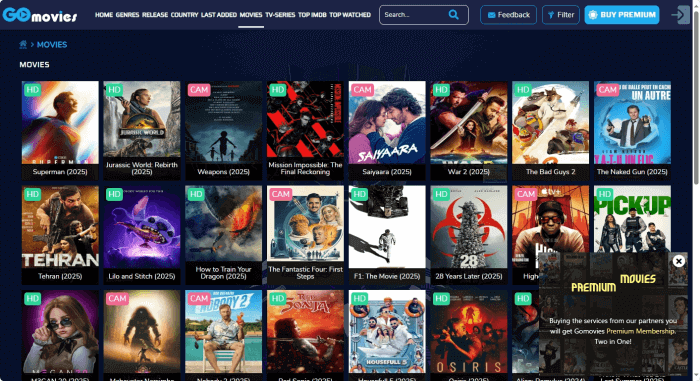Open the GENRES menu
Screen dimensions: 700x381
click(127, 15)
